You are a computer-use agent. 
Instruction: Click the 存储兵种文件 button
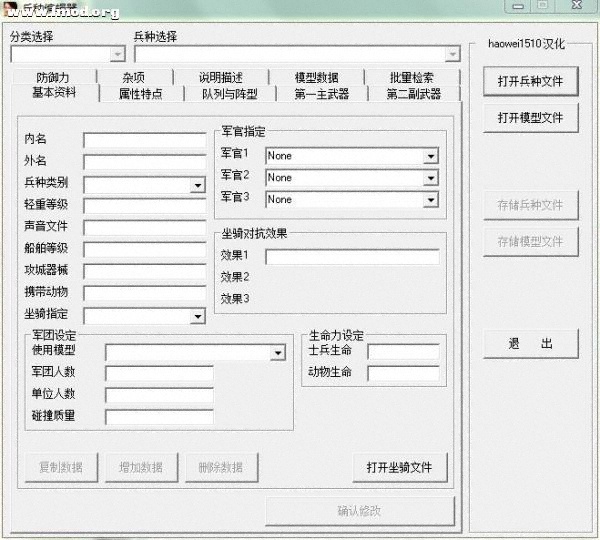click(530, 205)
